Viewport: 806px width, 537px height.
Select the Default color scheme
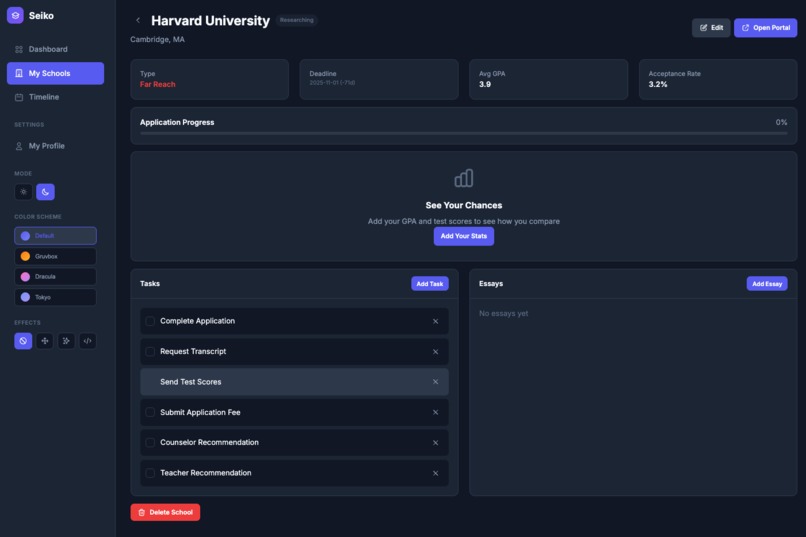[56, 236]
